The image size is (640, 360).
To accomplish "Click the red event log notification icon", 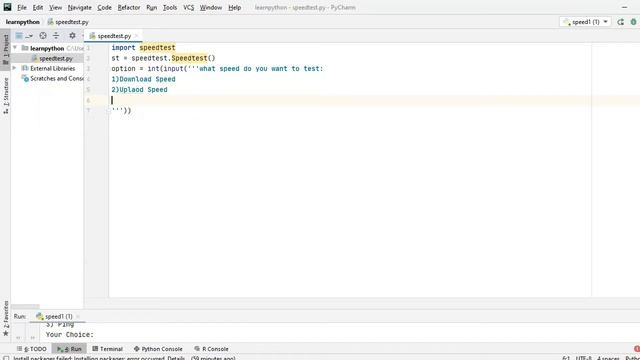I will coord(637,349).
